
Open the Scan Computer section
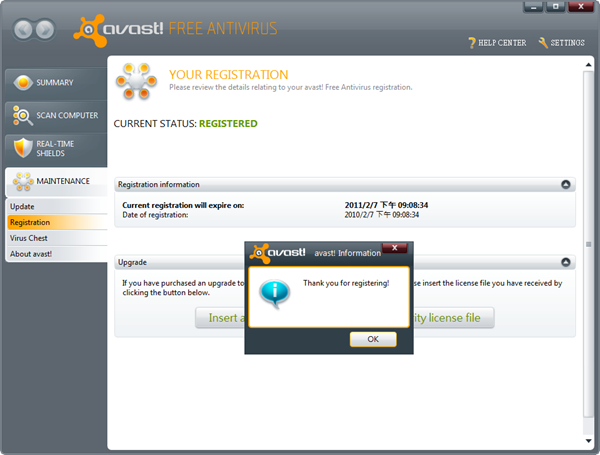56,116
